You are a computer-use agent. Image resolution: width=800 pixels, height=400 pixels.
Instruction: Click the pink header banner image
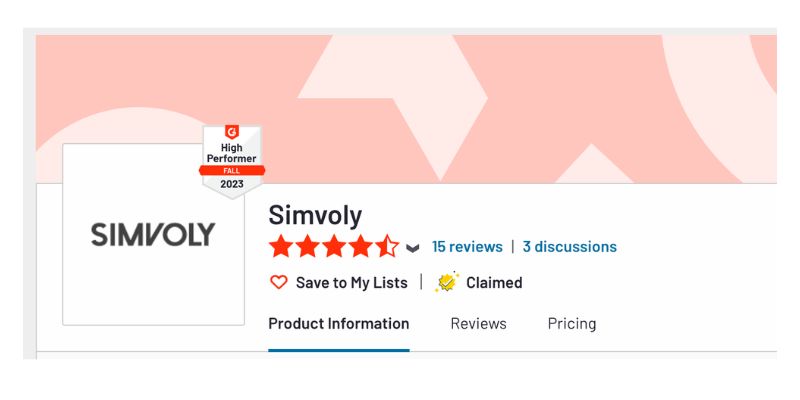coord(520,100)
